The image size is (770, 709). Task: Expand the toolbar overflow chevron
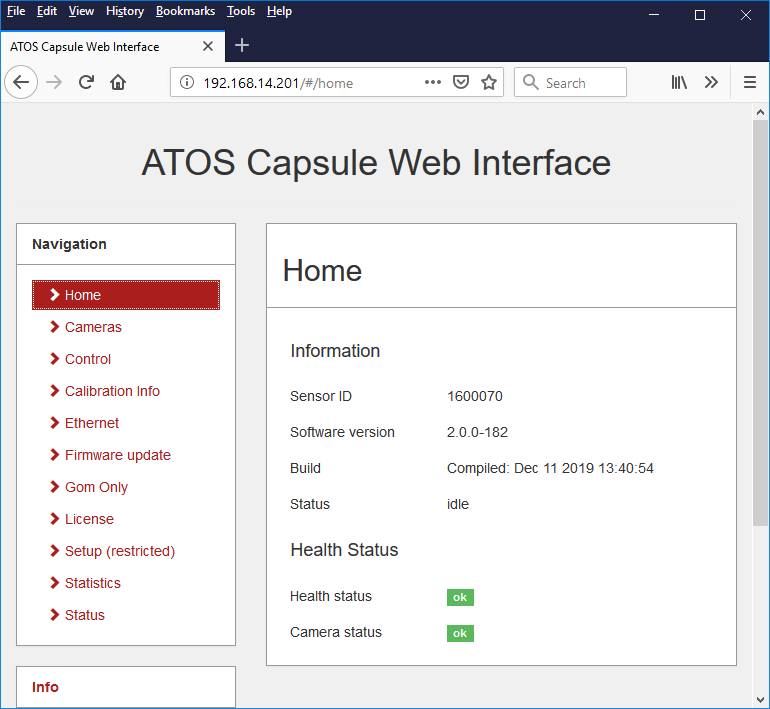click(x=711, y=82)
